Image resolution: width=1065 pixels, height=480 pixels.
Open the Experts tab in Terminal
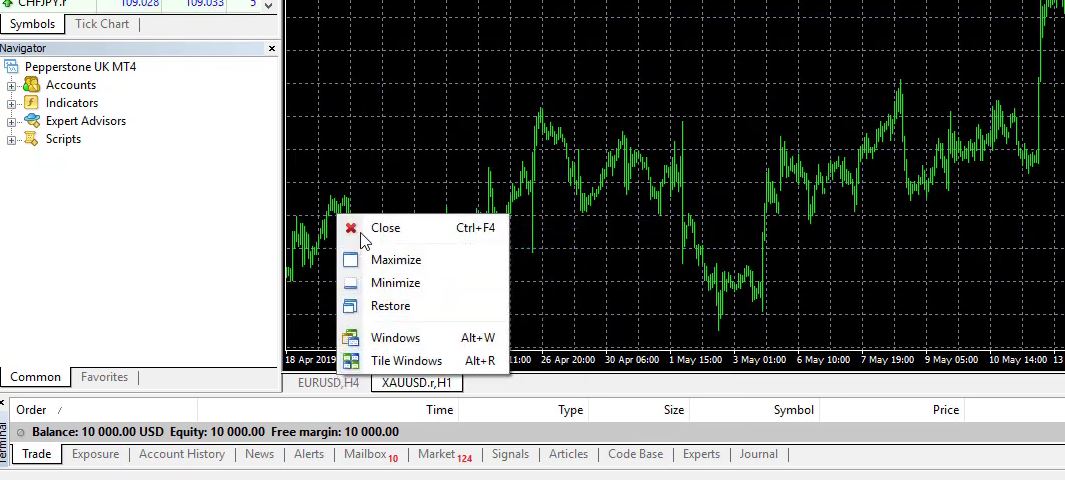tap(701, 454)
